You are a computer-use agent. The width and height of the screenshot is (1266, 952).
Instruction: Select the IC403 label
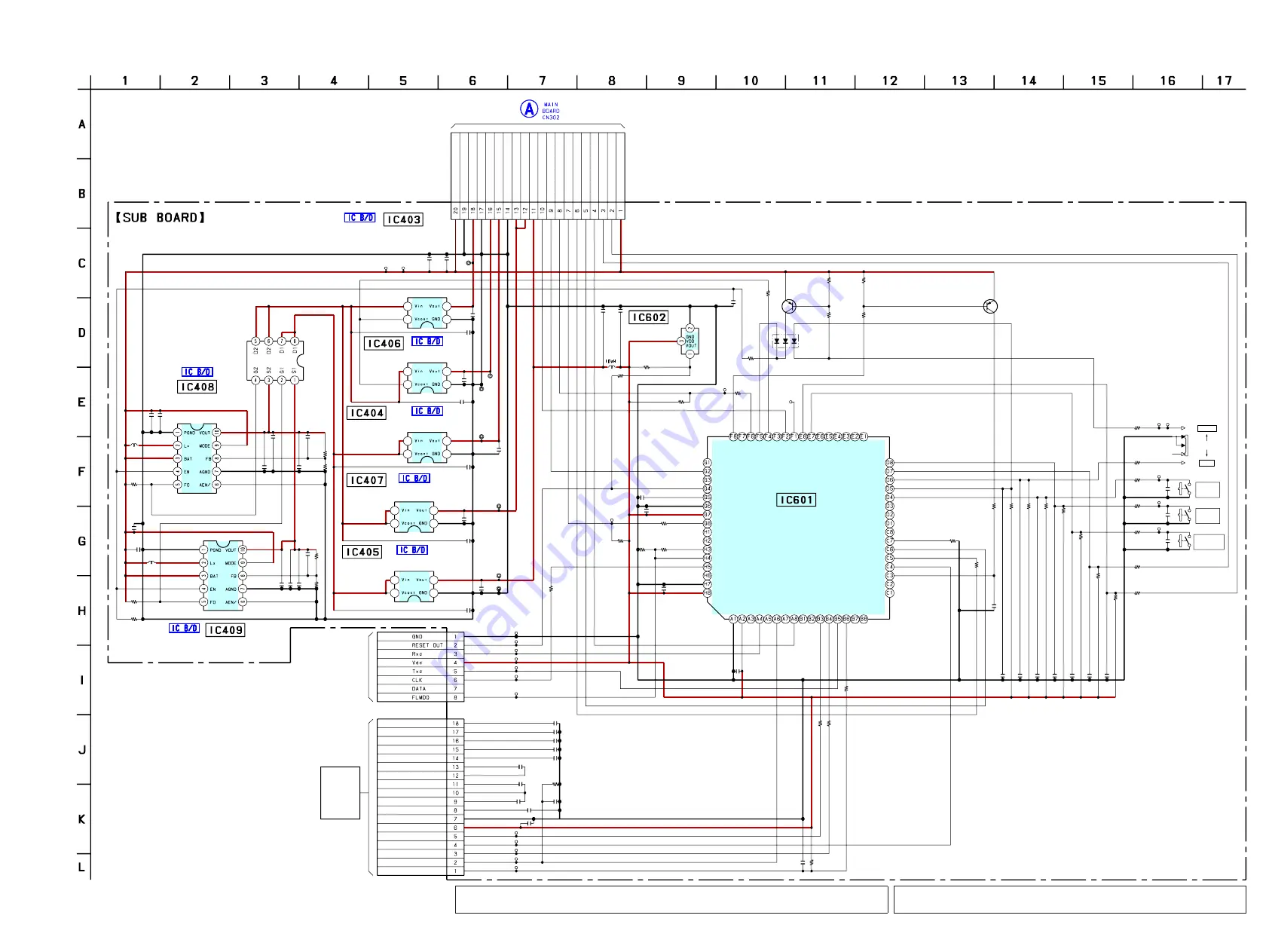pyautogui.click(x=403, y=219)
